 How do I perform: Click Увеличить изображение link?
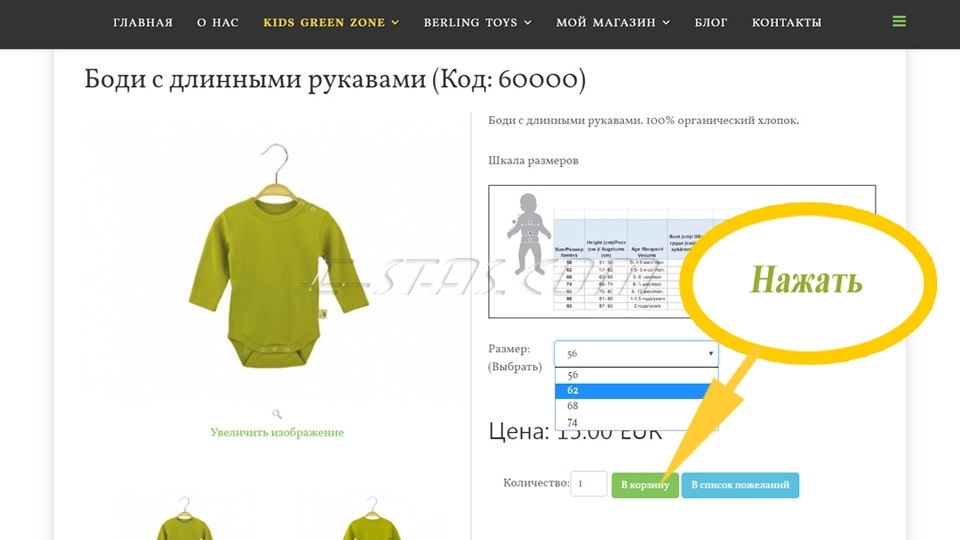277,432
